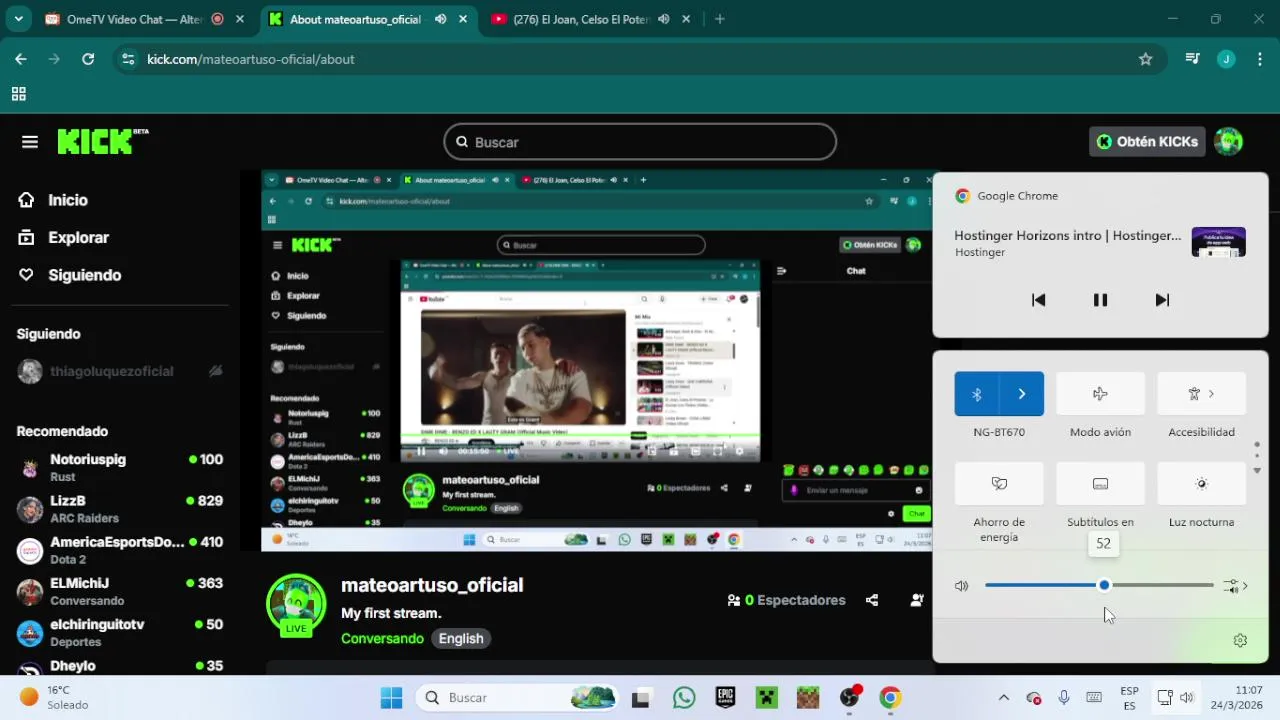This screenshot has width=1280, height=720.
Task: Focus the Kick Buscar search field
Action: click(640, 142)
